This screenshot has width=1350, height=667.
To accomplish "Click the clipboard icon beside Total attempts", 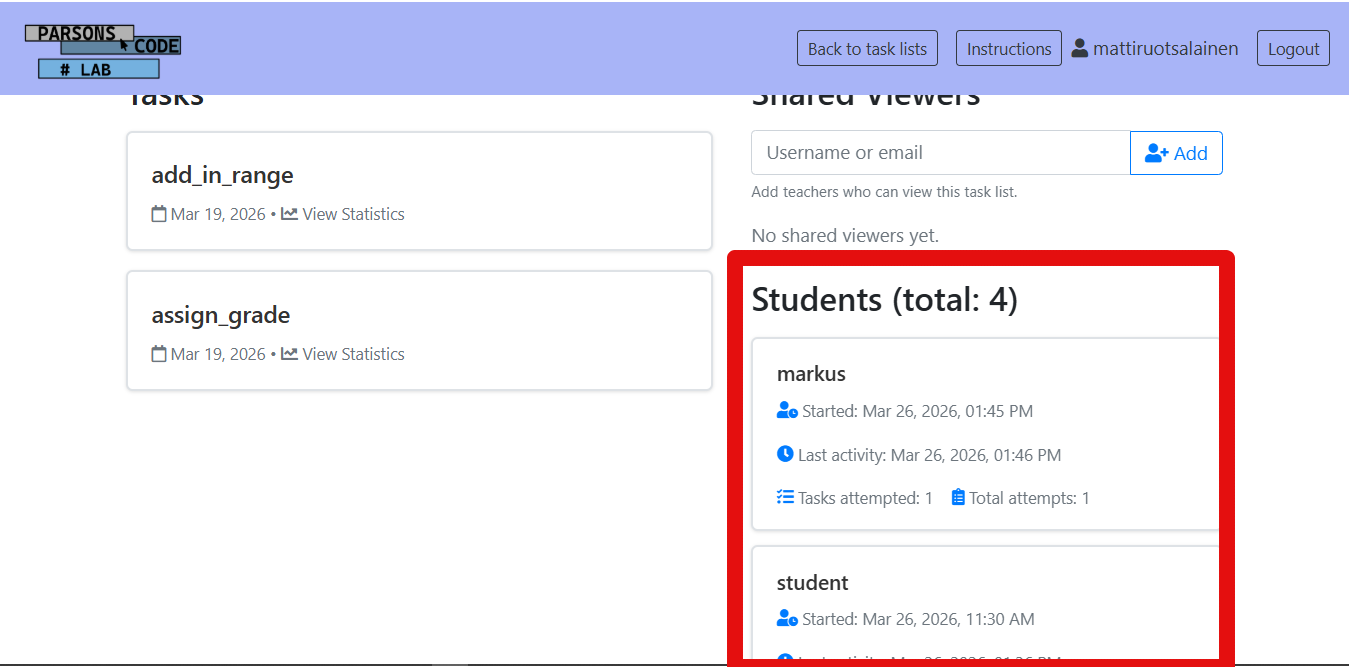I will pos(957,496).
